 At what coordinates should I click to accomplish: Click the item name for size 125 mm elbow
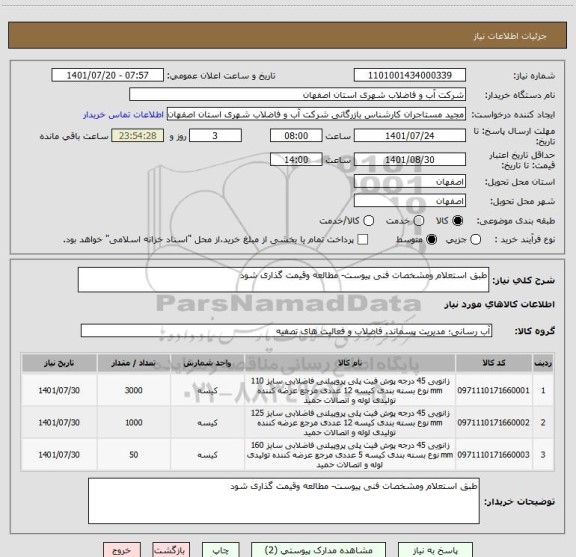350,423
